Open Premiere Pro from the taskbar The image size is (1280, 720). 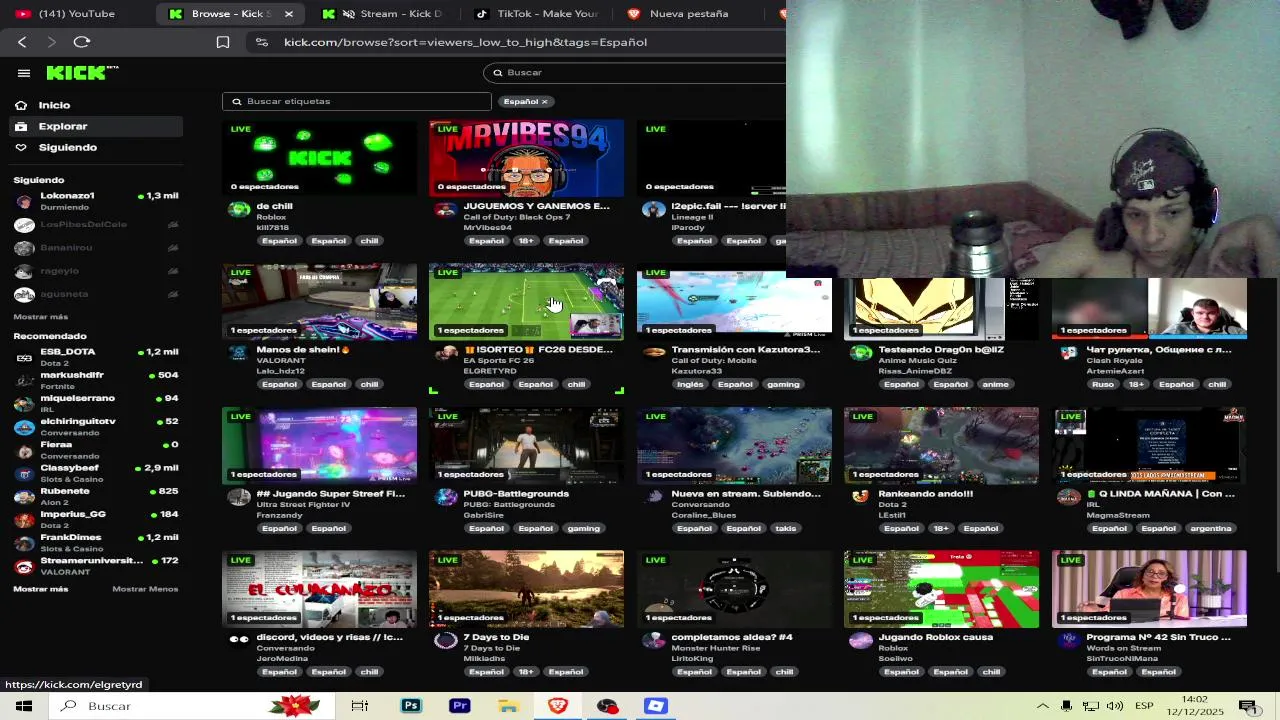pos(460,706)
